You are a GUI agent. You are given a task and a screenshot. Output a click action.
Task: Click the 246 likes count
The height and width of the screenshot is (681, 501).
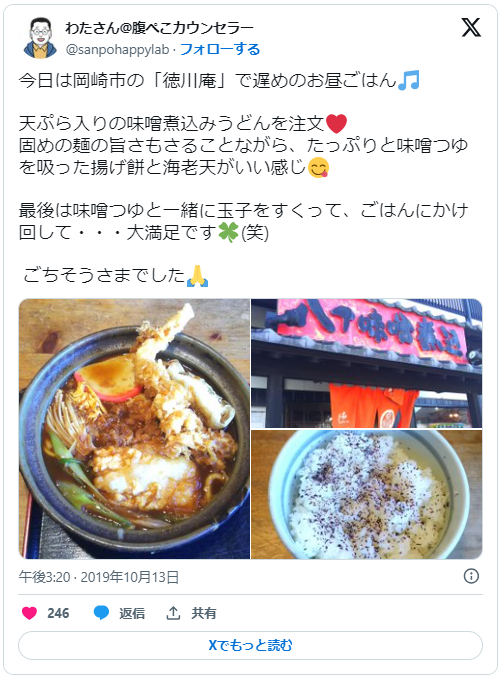click(x=58, y=613)
